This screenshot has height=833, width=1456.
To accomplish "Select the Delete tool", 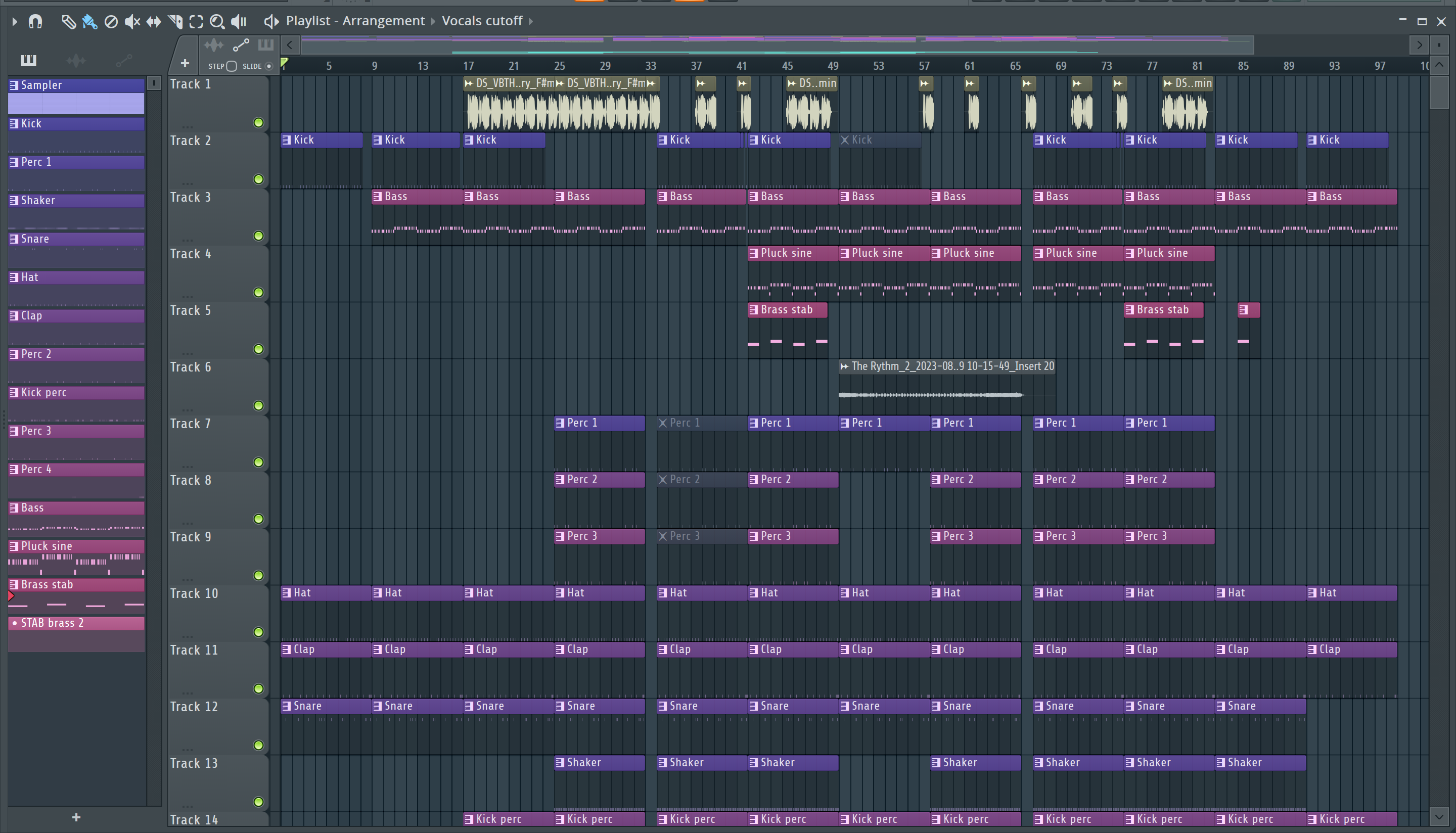I will (111, 22).
